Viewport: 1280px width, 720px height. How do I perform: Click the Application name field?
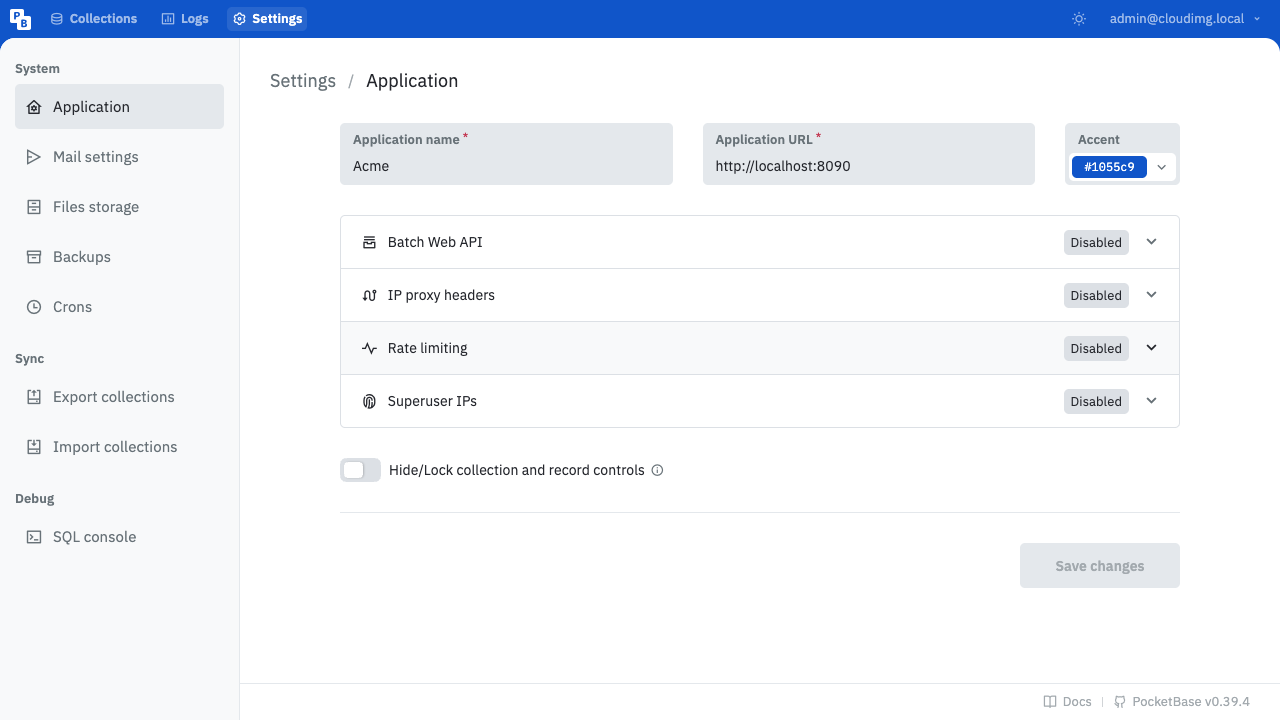pyautogui.click(x=506, y=154)
